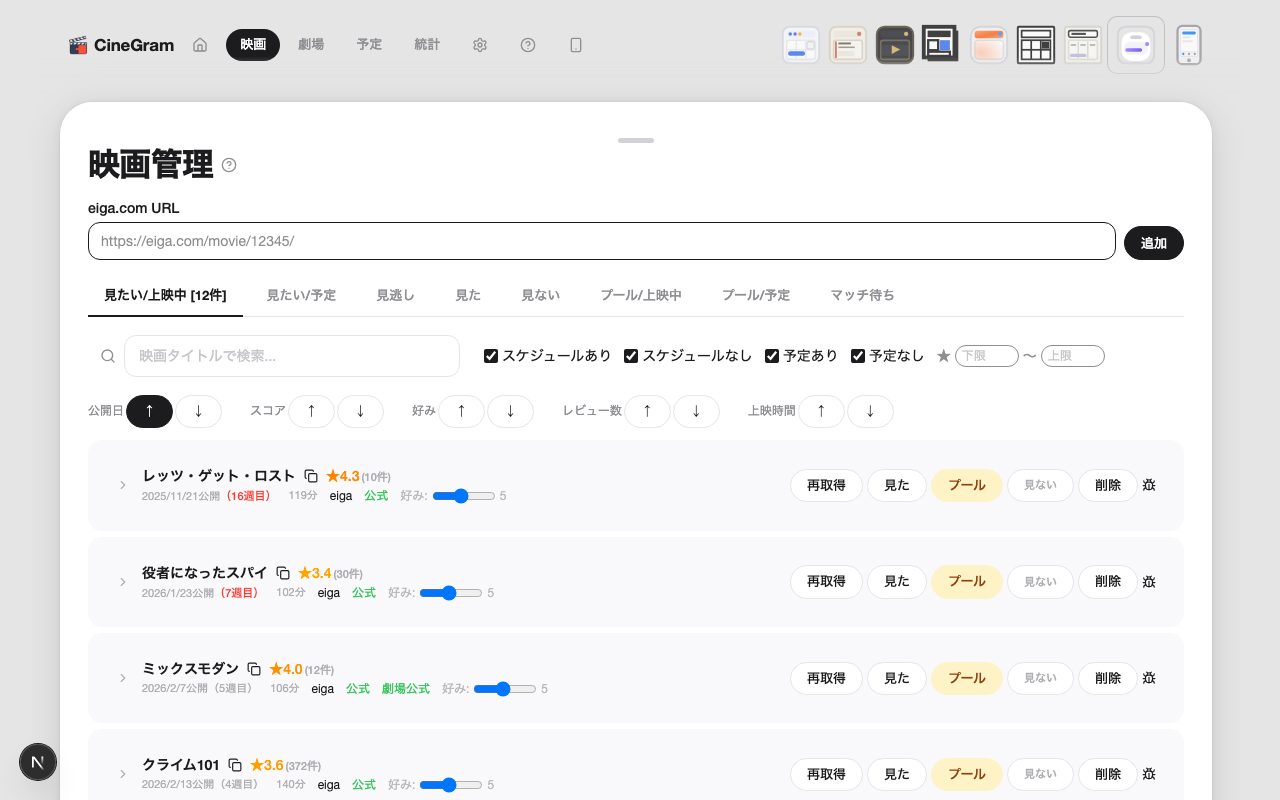1280x800 pixels.
Task: Click the home icon in navigation bar
Action: click(200, 45)
